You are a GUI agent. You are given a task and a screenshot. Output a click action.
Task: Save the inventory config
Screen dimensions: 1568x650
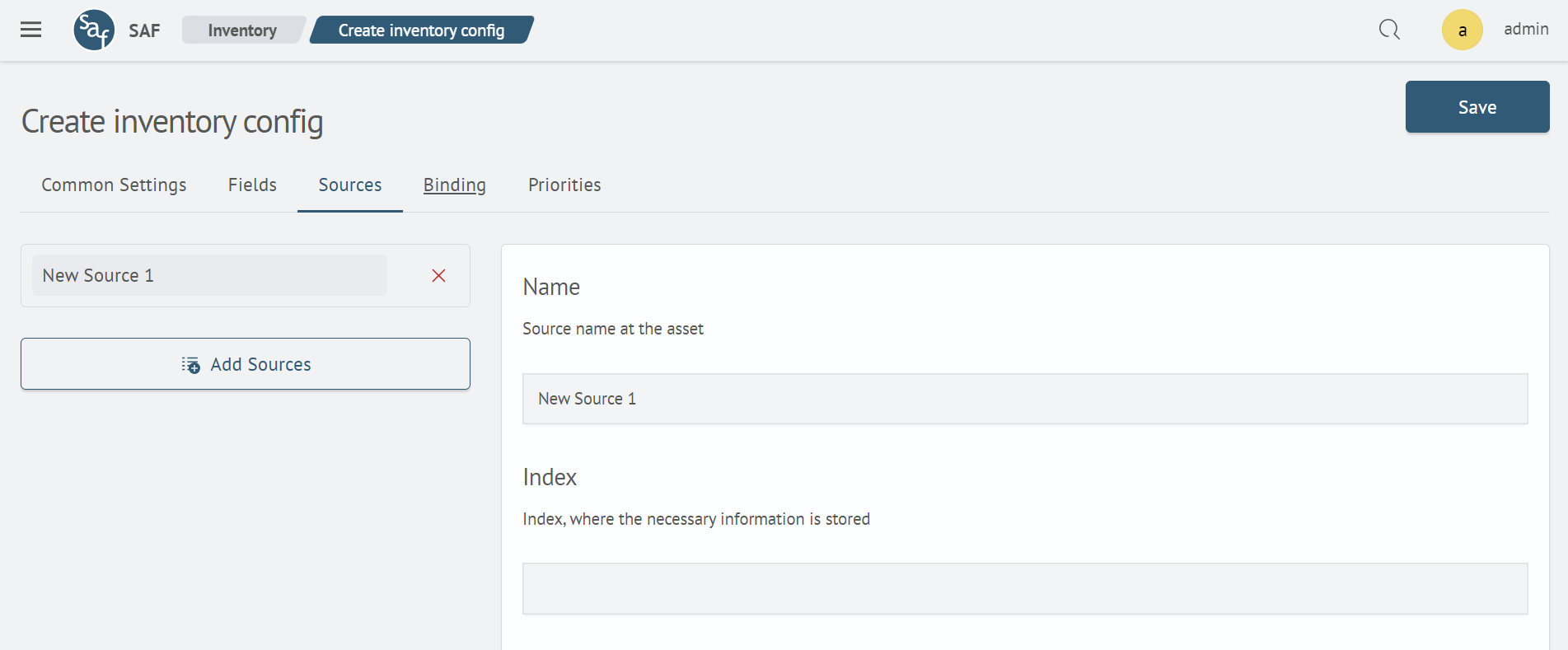pos(1477,107)
